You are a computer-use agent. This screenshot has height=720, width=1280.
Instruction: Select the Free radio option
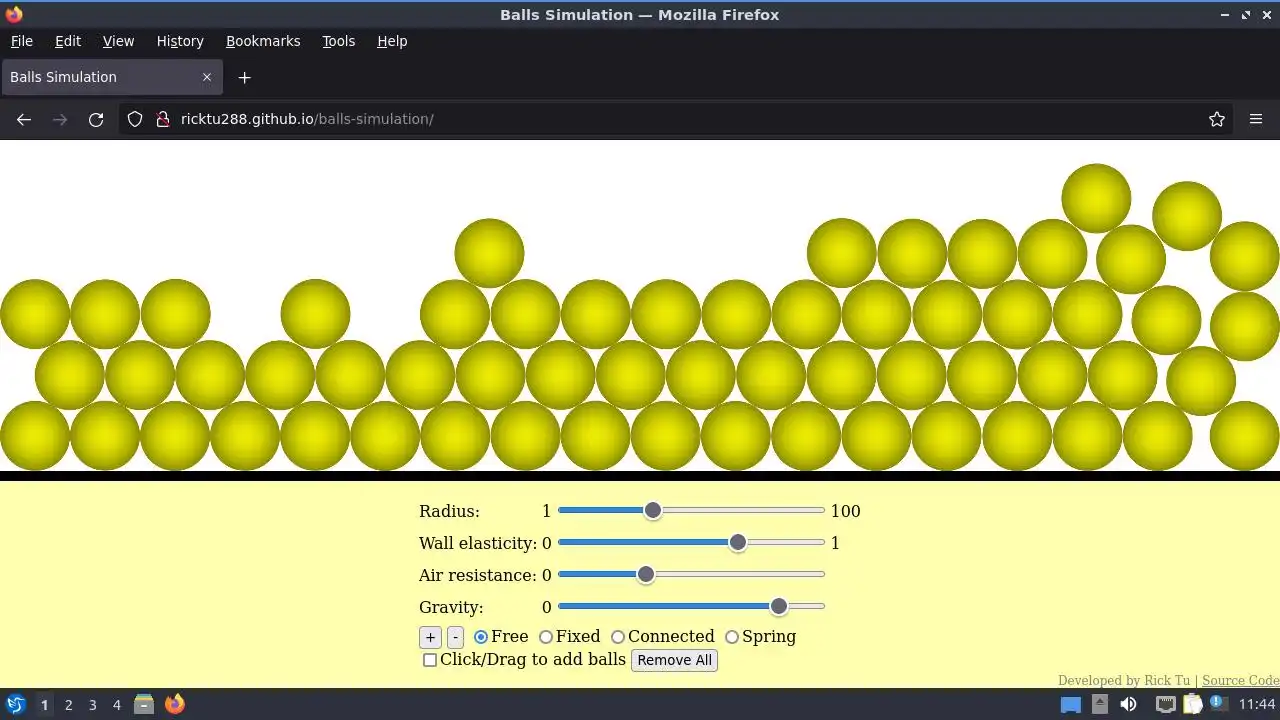pyautogui.click(x=481, y=637)
